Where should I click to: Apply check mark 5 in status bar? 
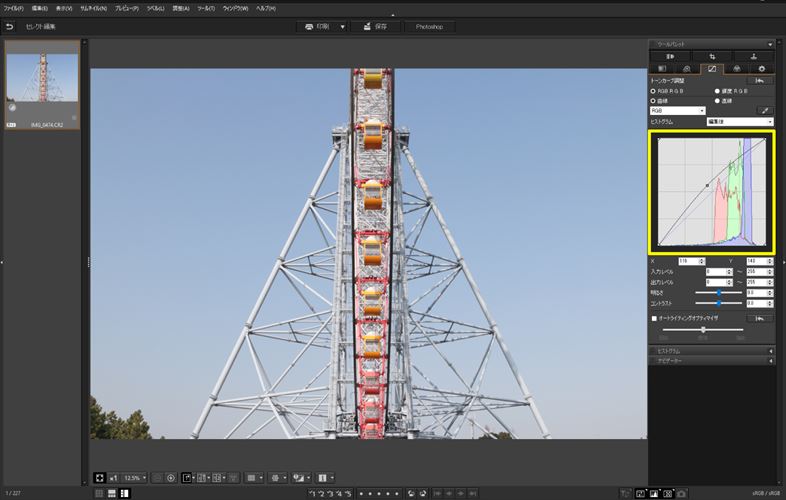(x=348, y=493)
